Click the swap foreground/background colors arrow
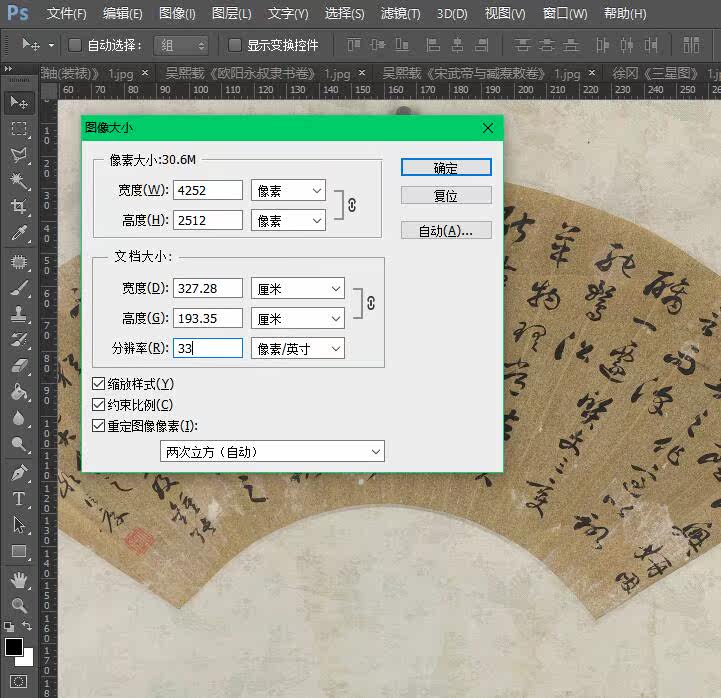 [29, 625]
